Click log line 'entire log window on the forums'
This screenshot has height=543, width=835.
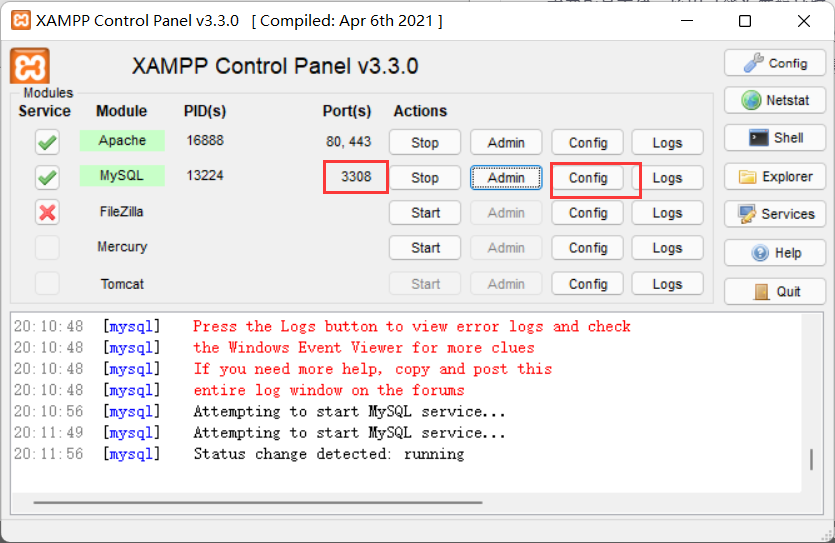click(329, 390)
